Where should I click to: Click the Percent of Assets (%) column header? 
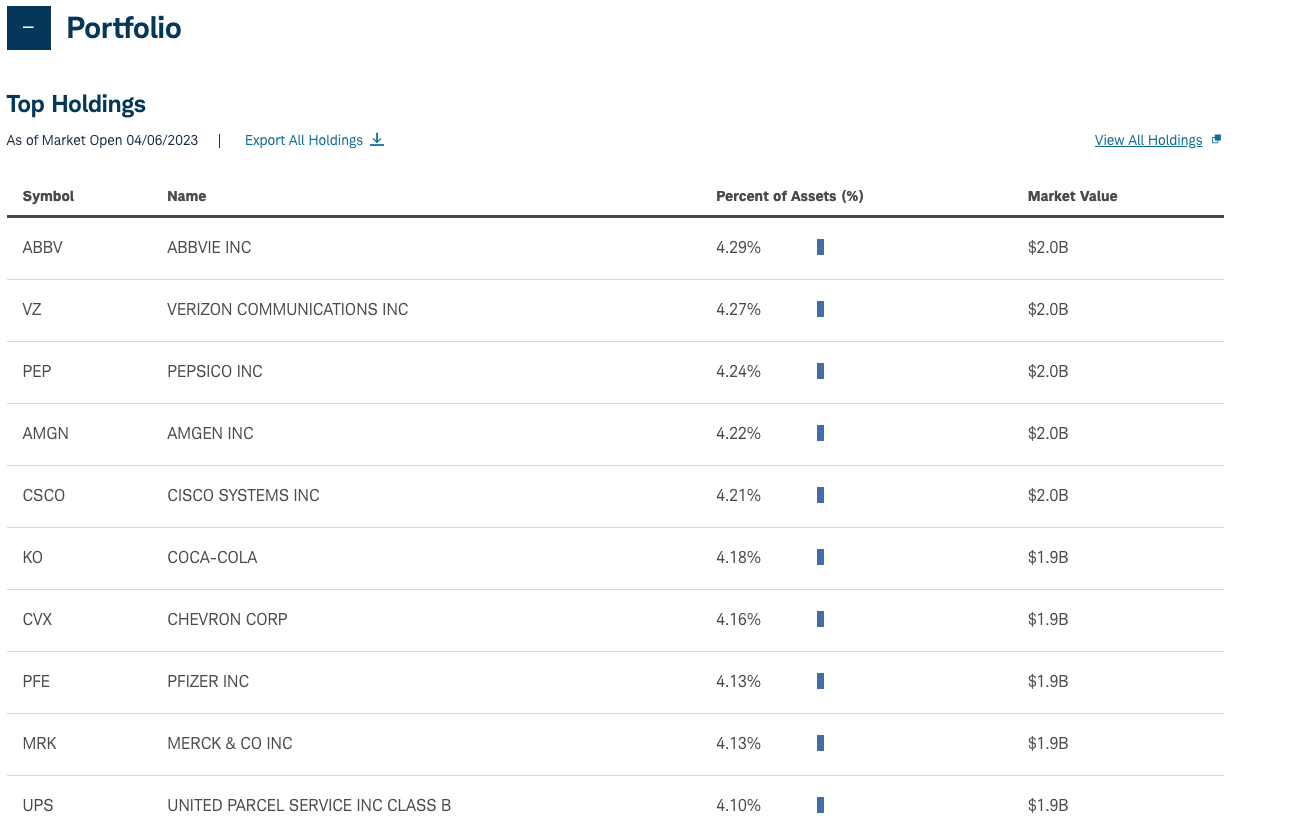(789, 196)
